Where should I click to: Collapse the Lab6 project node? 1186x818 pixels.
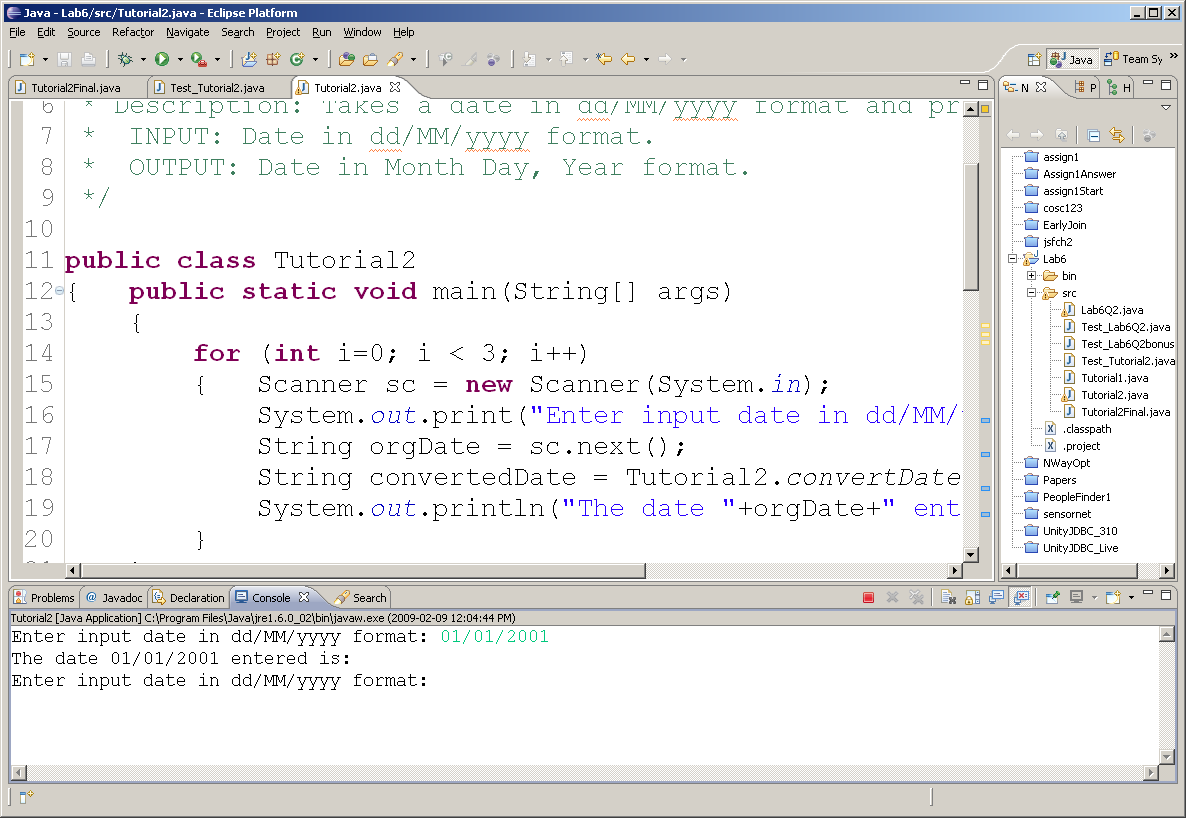coord(1013,259)
